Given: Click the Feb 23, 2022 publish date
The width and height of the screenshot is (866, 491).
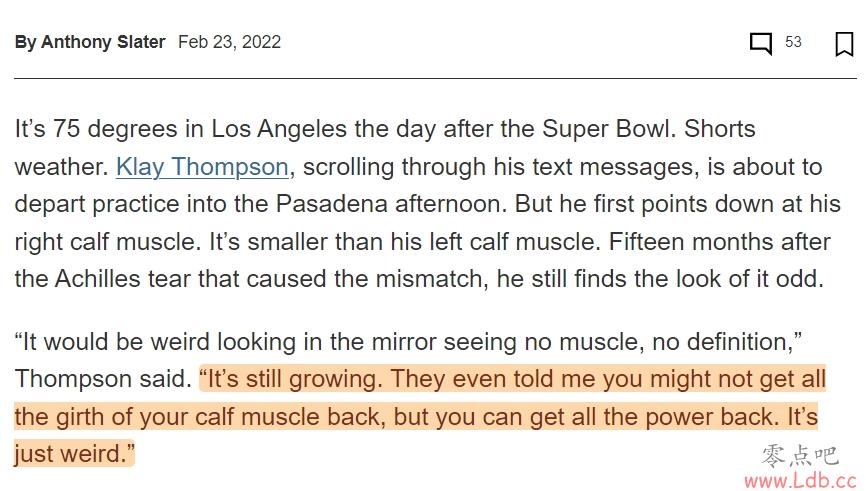Looking at the screenshot, I should click(229, 42).
